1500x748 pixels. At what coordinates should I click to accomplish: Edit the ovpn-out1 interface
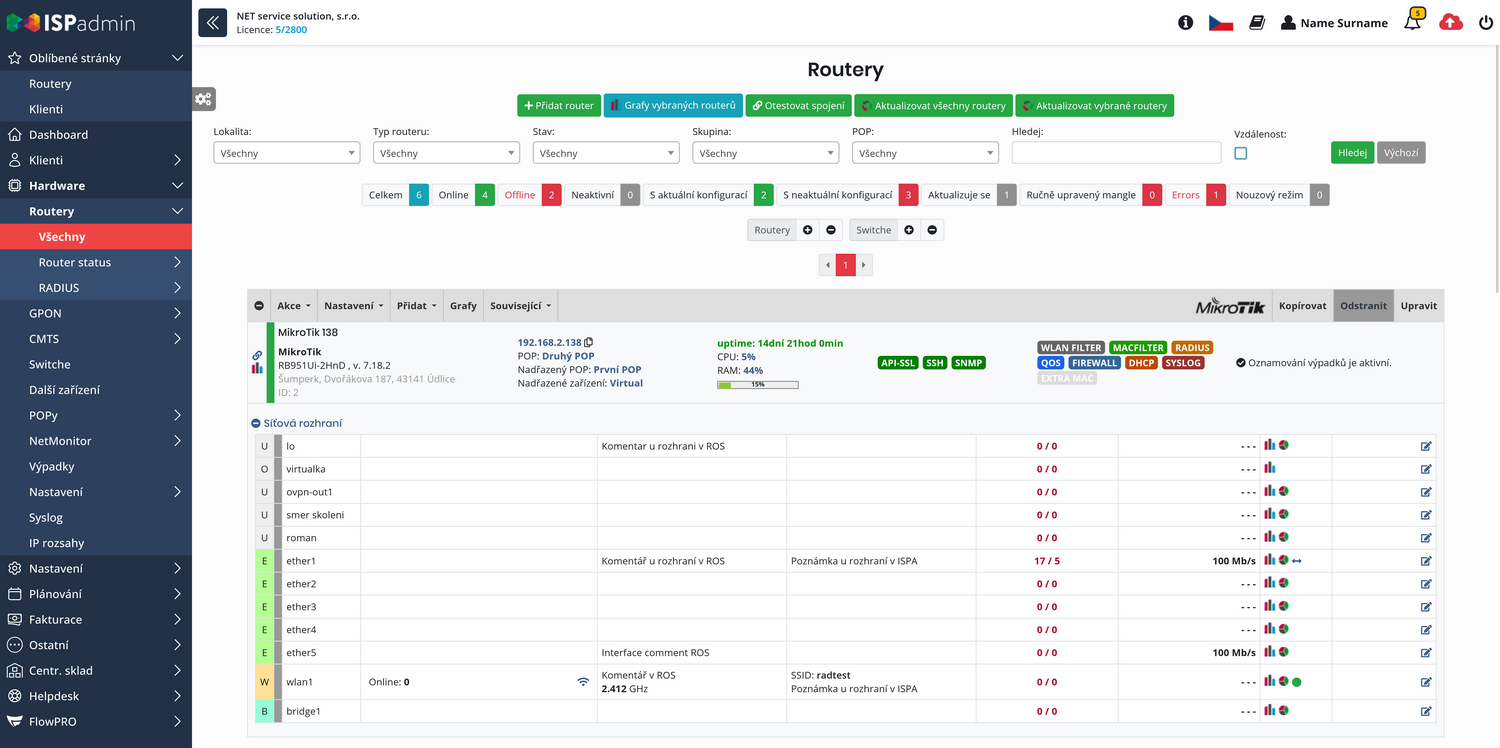click(x=1426, y=492)
